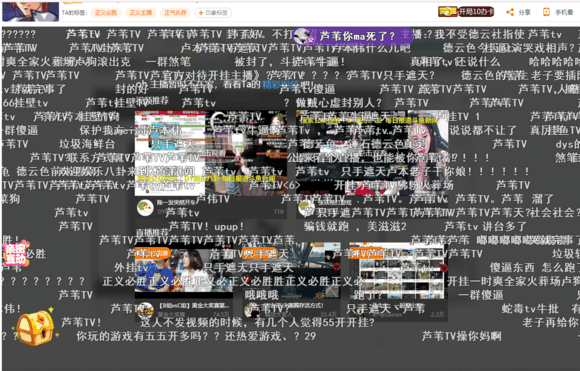Click the pink 亲密互动 badge
Screen dimensions: 580x371
(15, 253)
